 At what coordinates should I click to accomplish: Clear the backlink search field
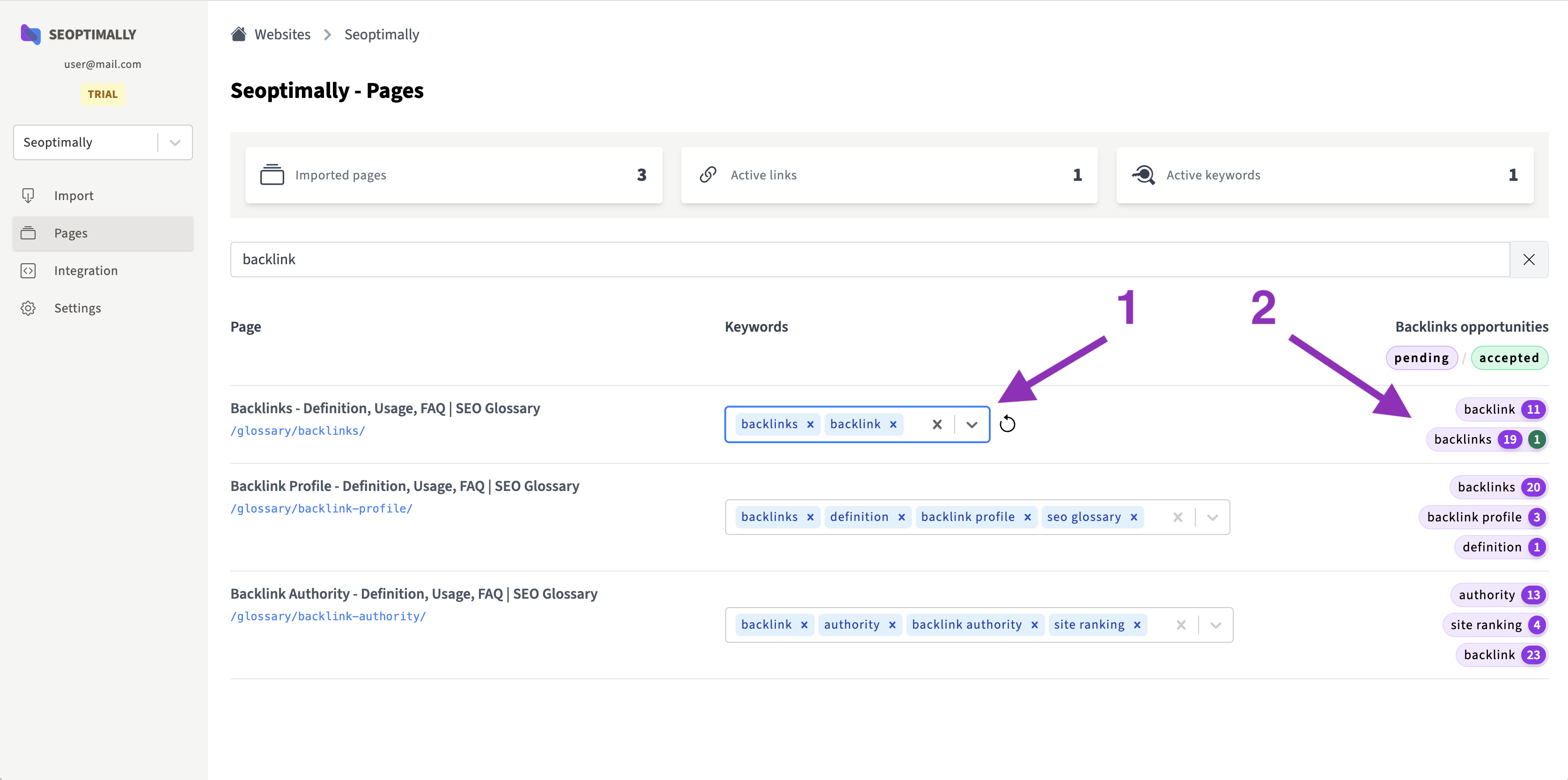[1528, 260]
